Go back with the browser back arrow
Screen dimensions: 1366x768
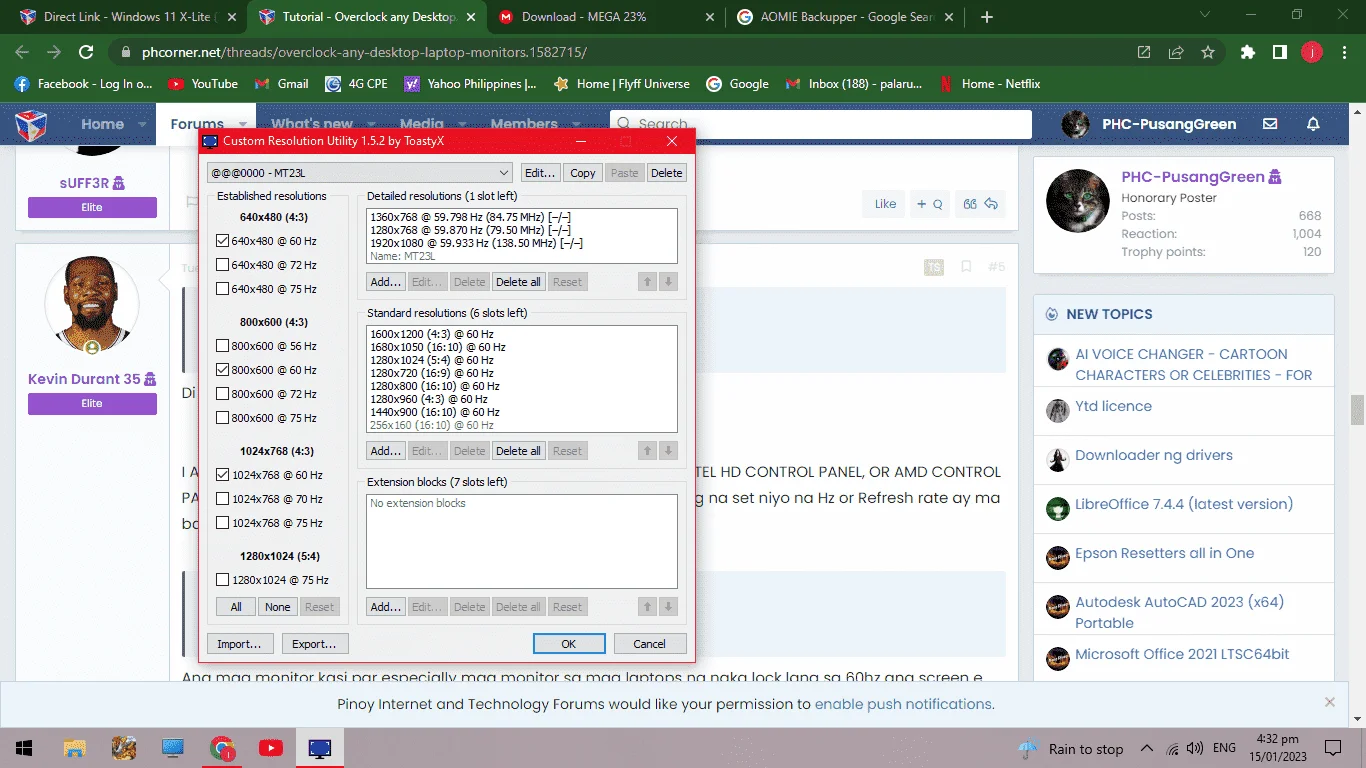click(x=22, y=52)
